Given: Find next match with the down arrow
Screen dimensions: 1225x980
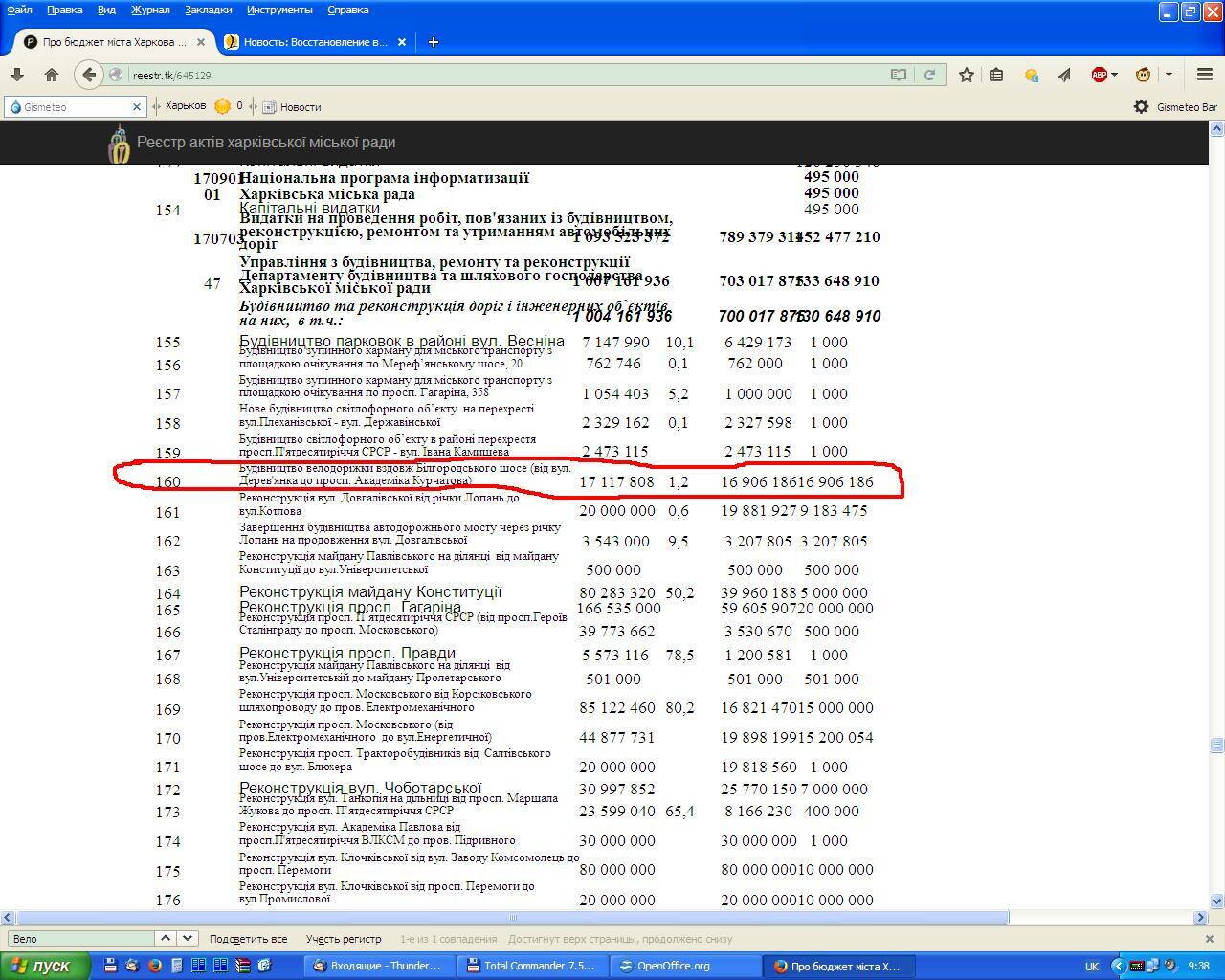Looking at the screenshot, I should click(188, 939).
